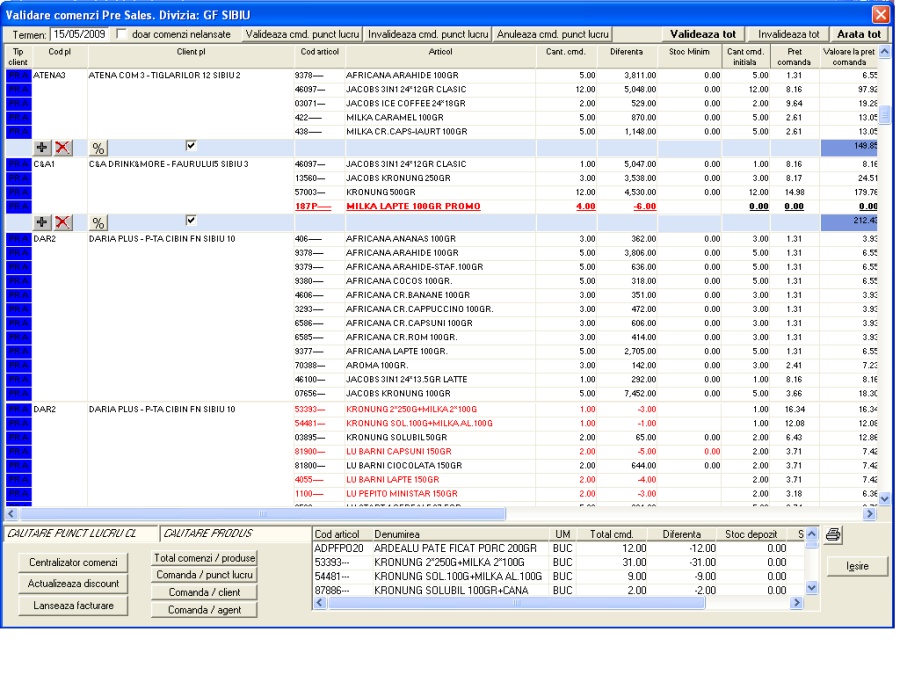Click the 'Stoc depozit' column header
The height and width of the screenshot is (675, 900).
pyautogui.click(x=751, y=534)
